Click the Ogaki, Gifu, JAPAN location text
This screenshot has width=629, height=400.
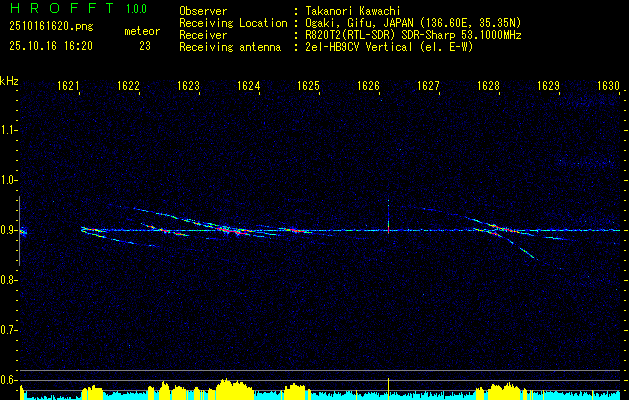[x=413, y=23]
